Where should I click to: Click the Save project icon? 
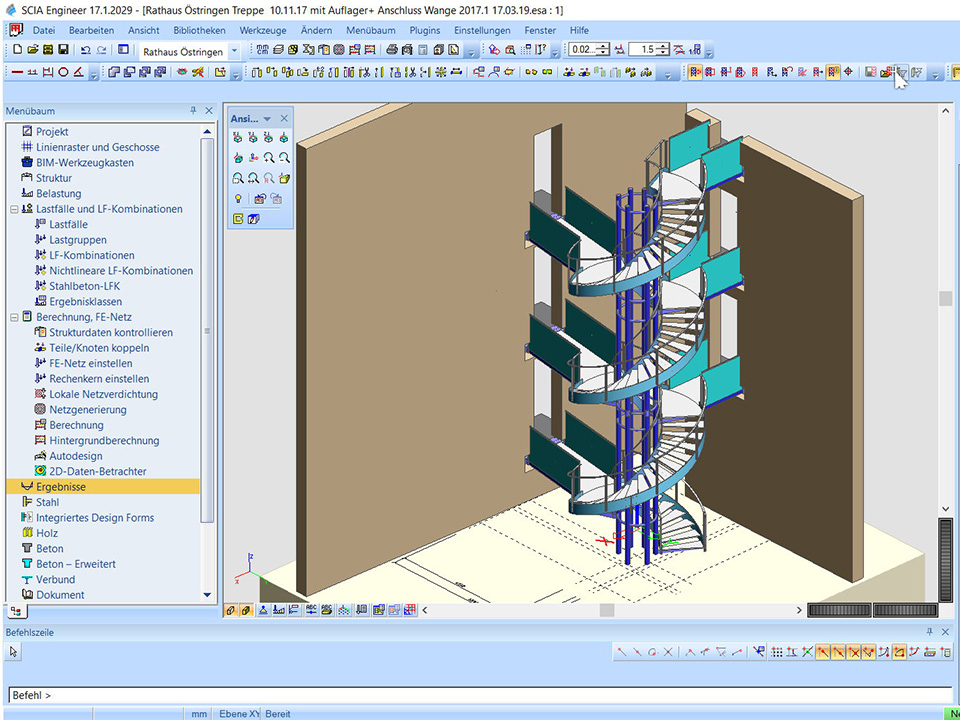tap(64, 49)
